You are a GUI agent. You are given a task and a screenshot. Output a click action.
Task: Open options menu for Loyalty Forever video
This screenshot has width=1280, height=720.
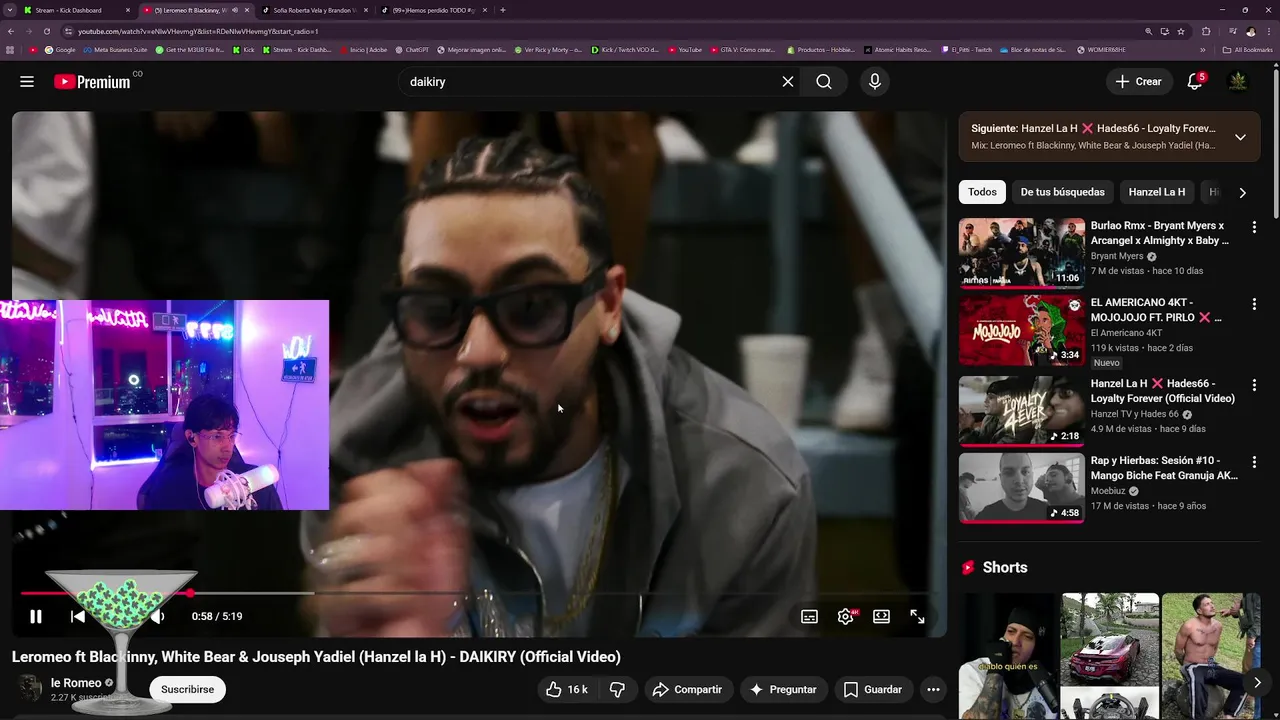pos(1254,385)
